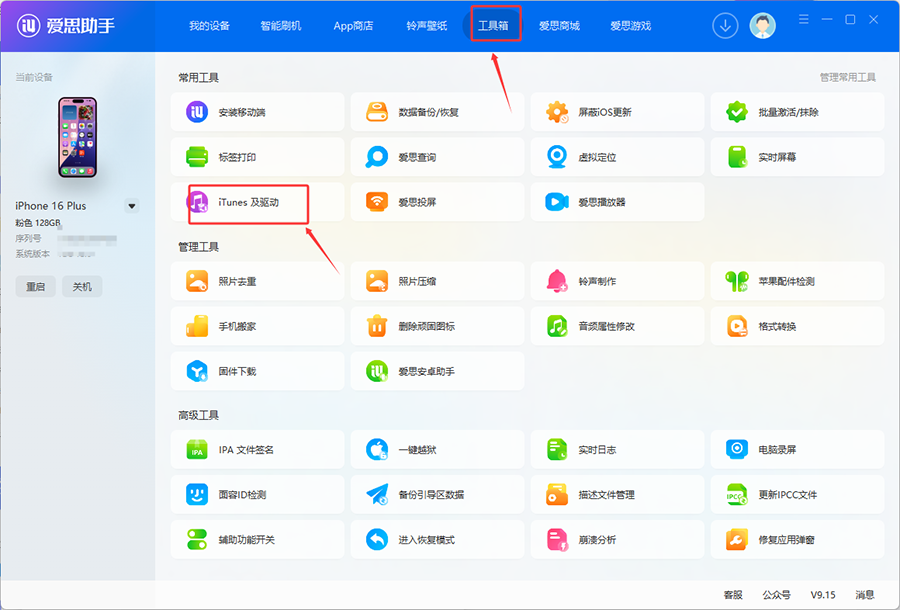The height and width of the screenshot is (610, 900).
Task: Switch to the 工具箱 tab
Action: coord(493,26)
